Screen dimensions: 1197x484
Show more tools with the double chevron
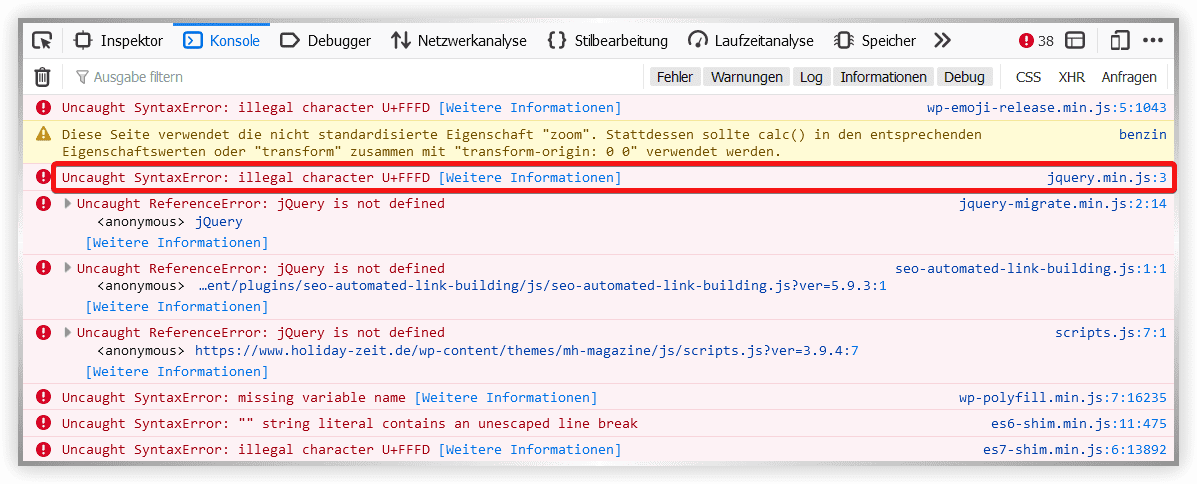(x=942, y=41)
